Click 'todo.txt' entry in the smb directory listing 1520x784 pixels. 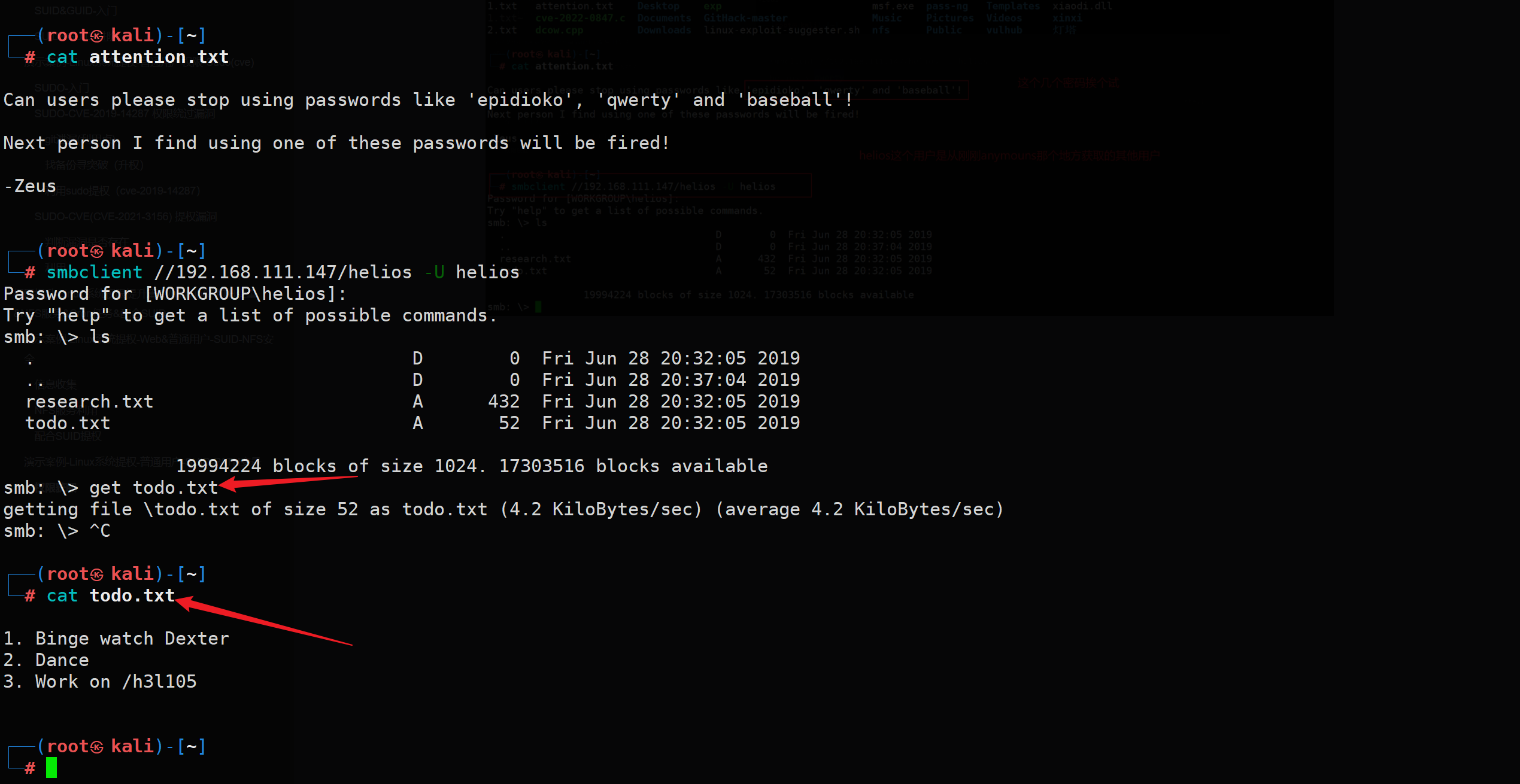[x=68, y=424]
